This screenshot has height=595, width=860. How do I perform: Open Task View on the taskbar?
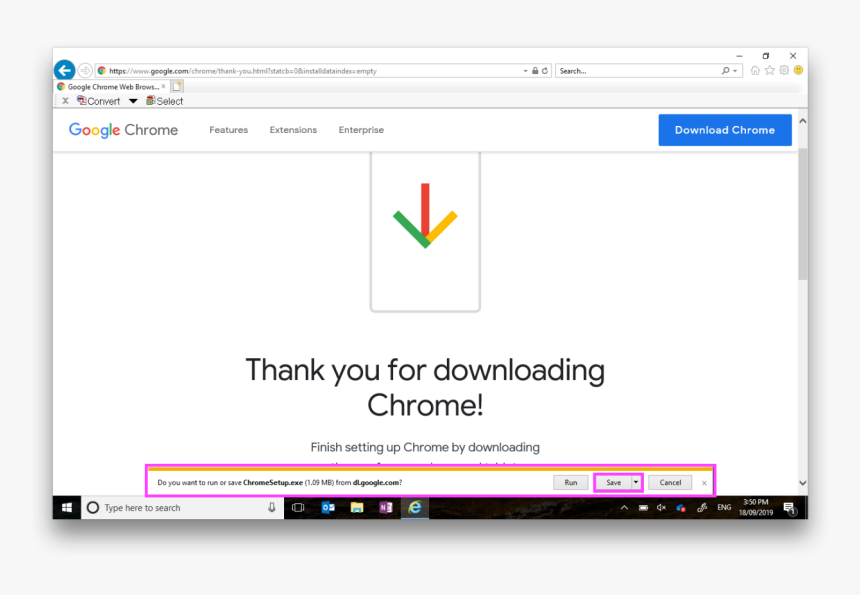point(298,508)
